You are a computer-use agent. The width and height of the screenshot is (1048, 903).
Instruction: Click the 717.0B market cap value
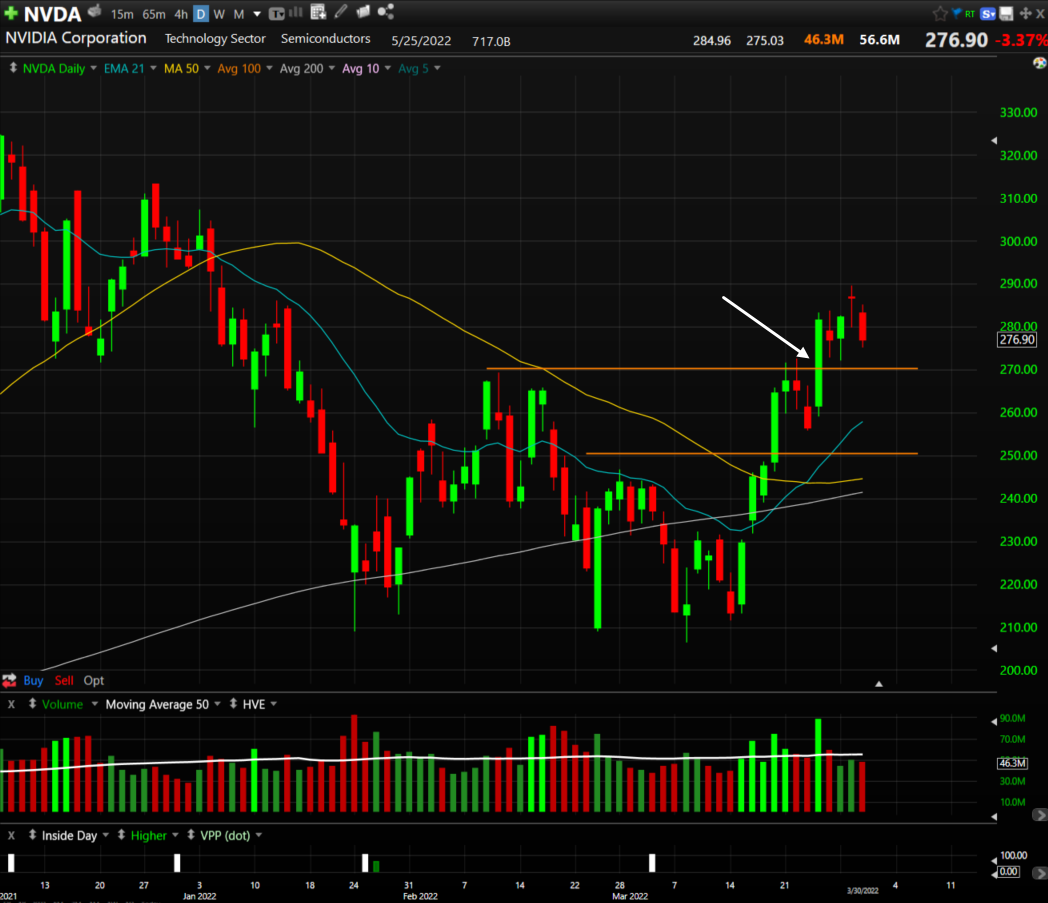[491, 41]
